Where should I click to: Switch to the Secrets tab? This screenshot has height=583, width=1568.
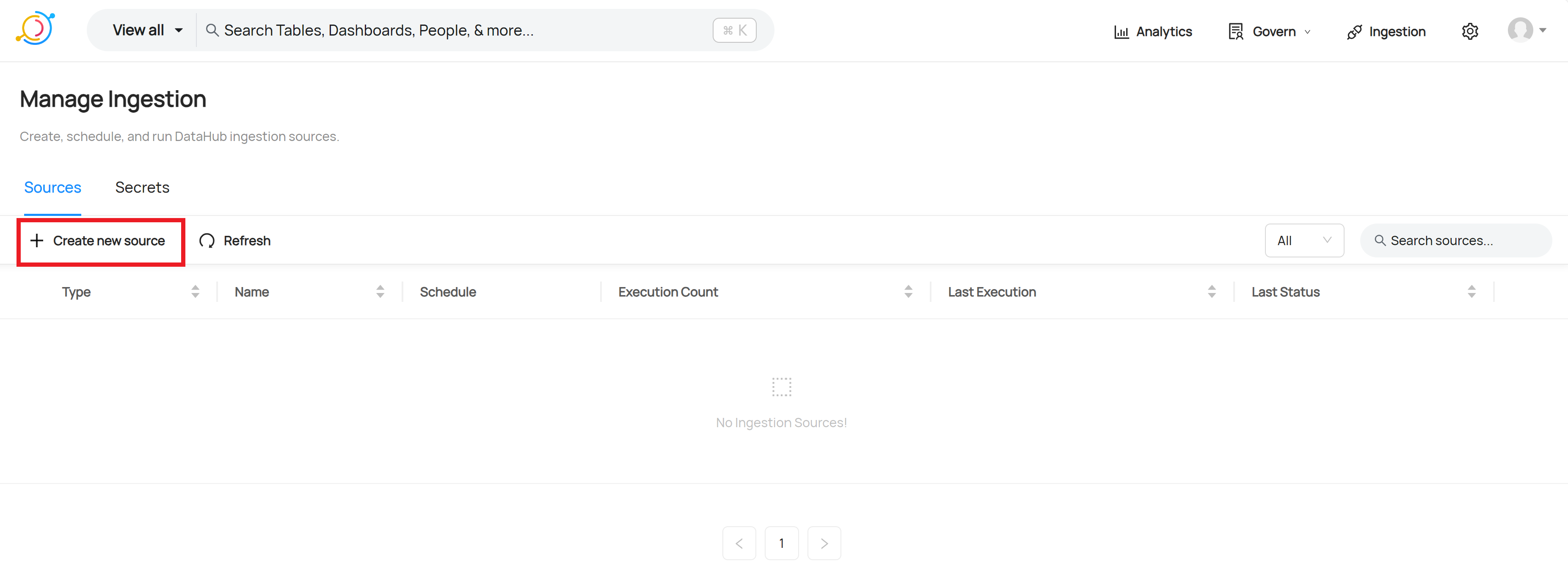click(143, 188)
